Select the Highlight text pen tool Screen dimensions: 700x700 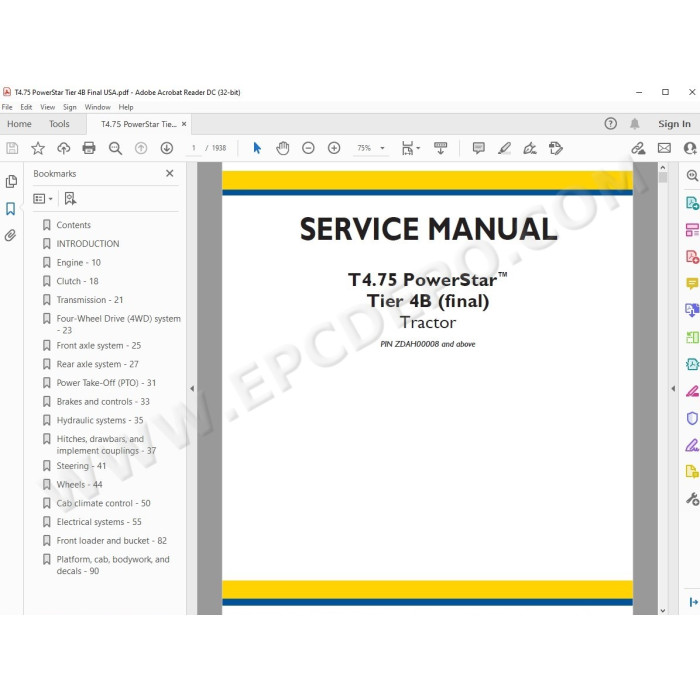504,148
